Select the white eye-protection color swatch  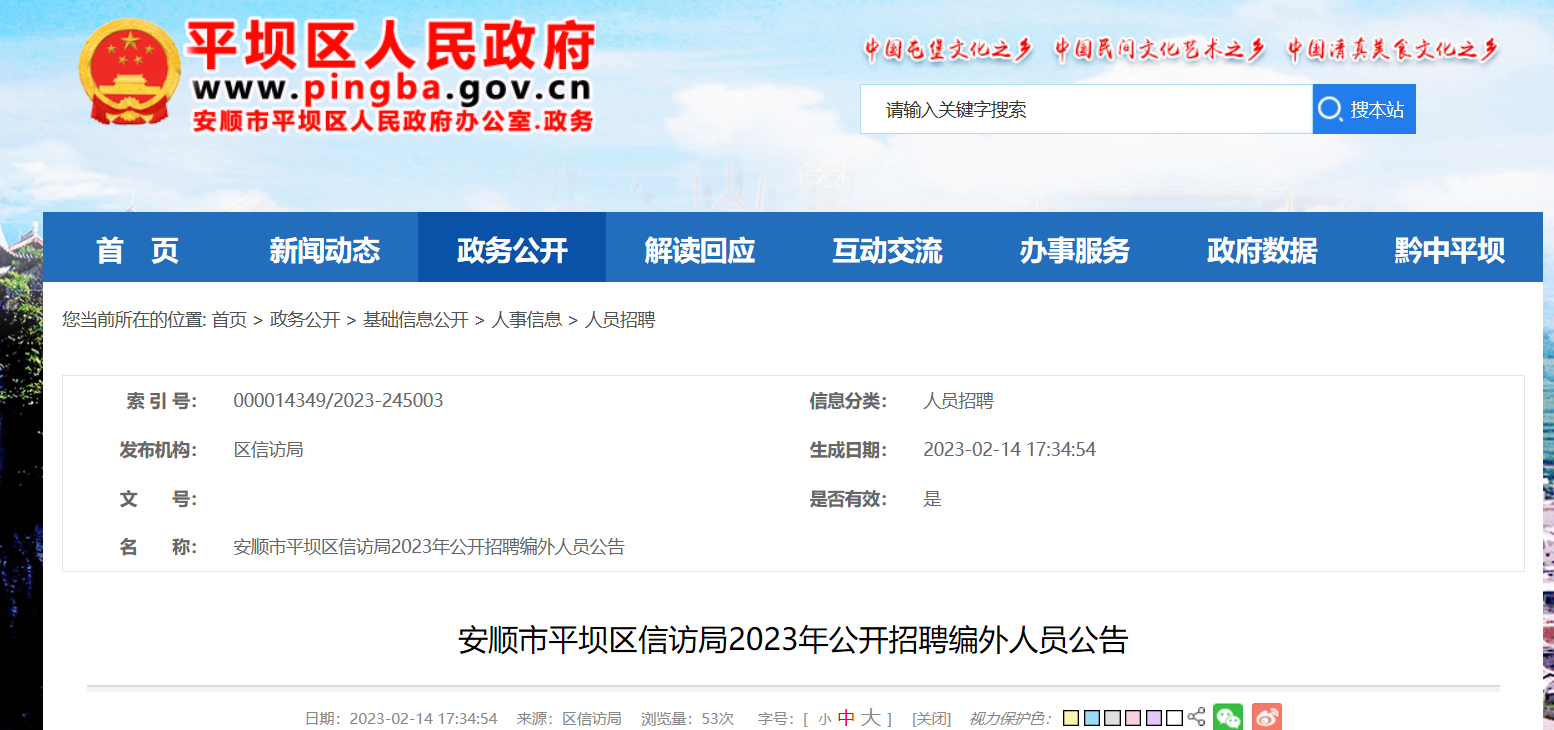(x=1174, y=718)
